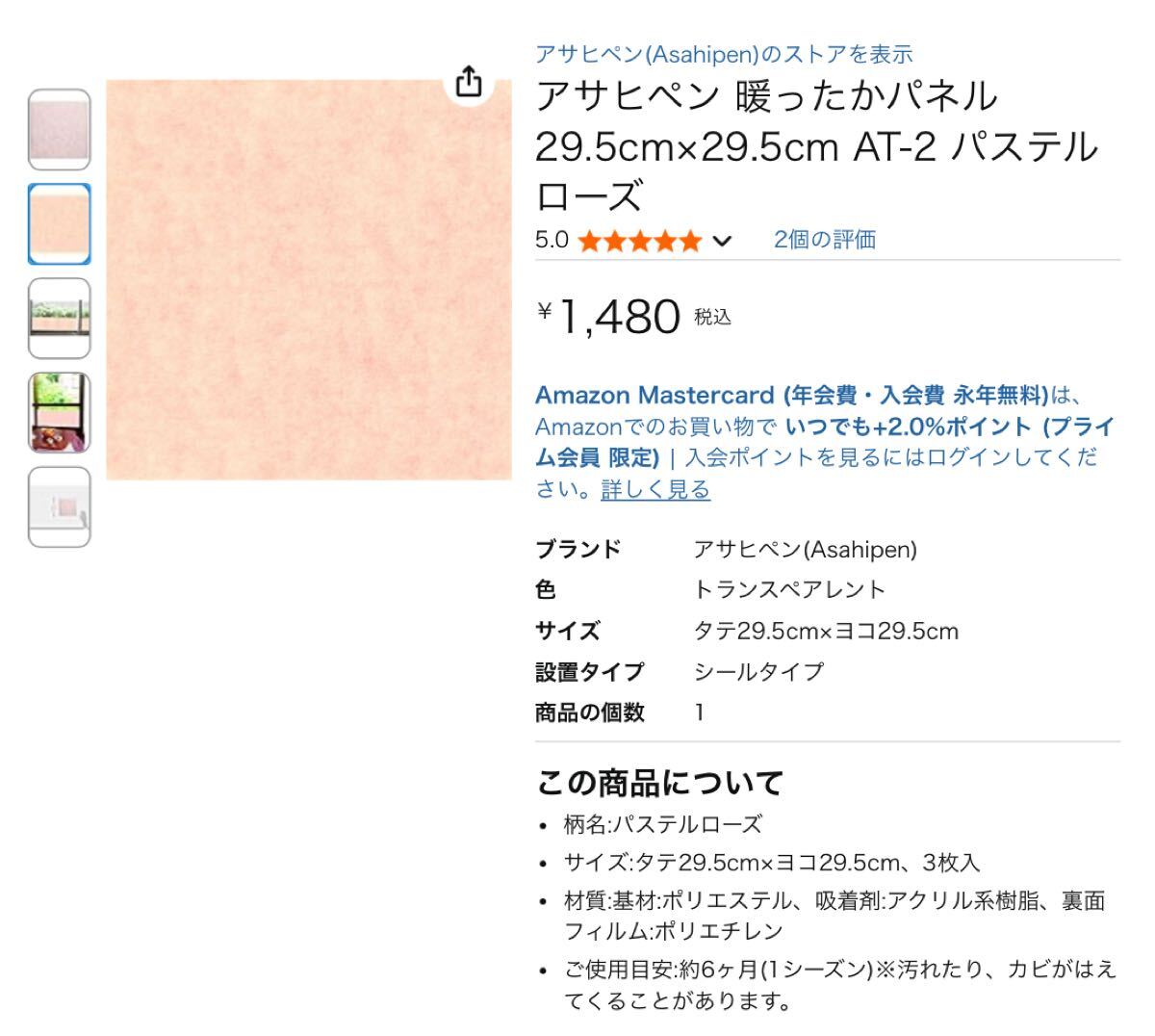The width and height of the screenshot is (1155, 1036).
Task: Click the 材質 material bullet text
Action: [x=834, y=916]
